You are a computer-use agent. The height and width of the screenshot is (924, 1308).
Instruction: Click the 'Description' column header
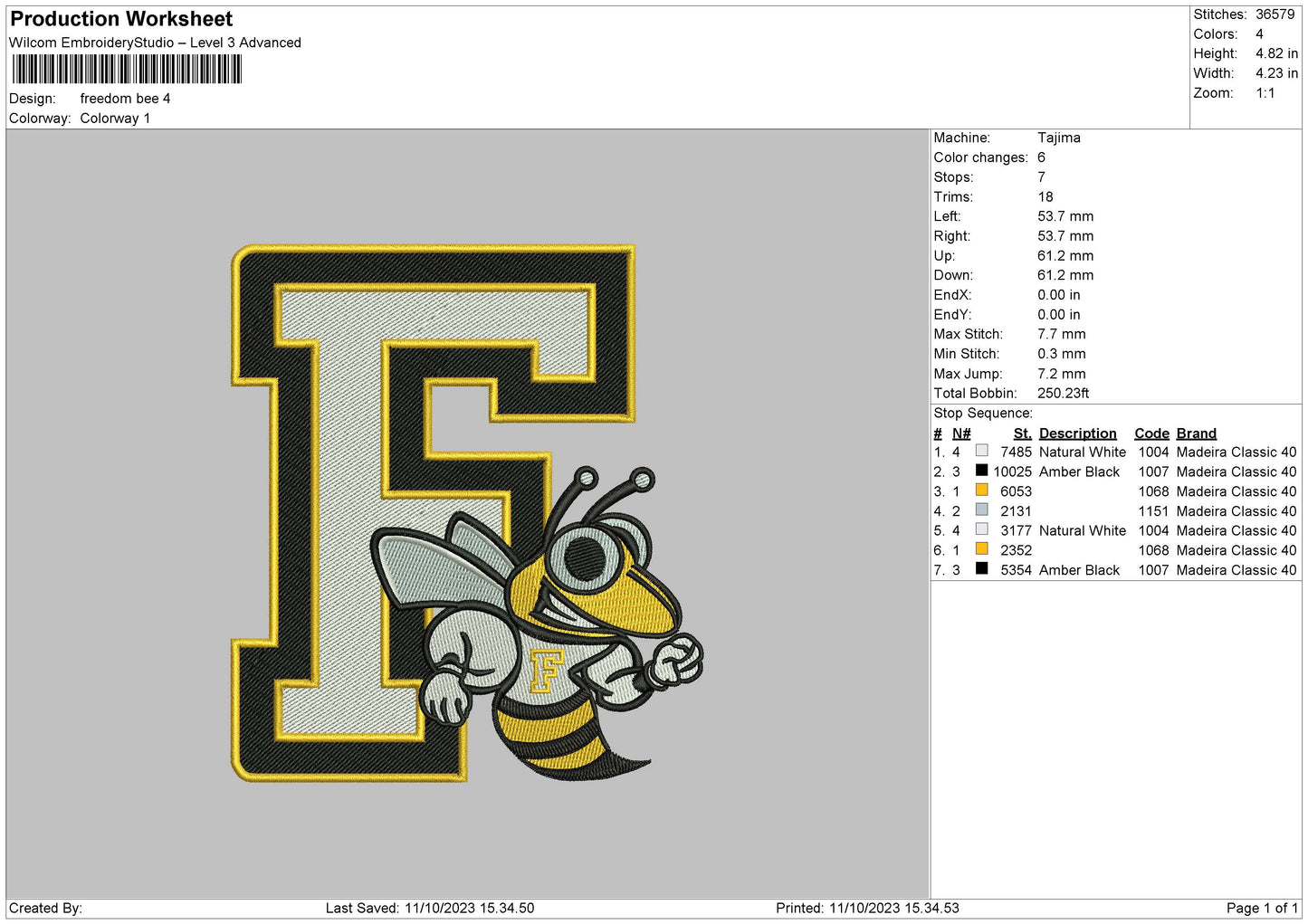click(1077, 433)
